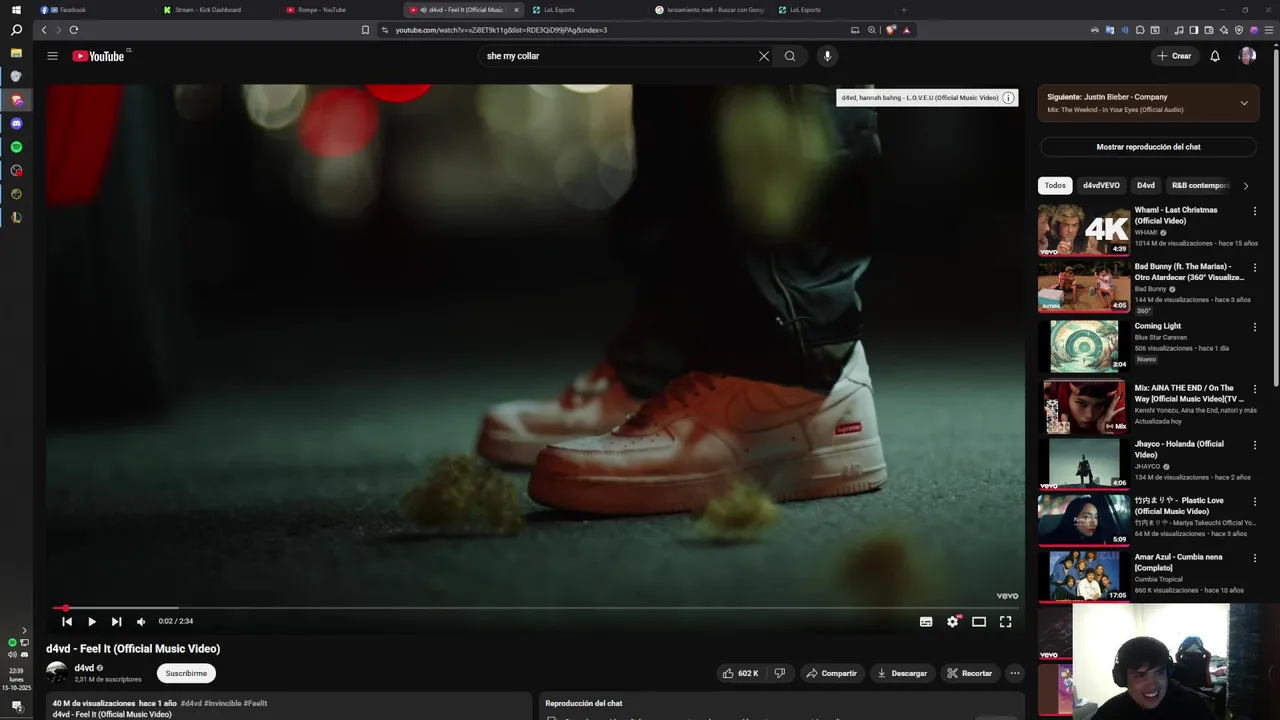Click Mostrar reproducción del chat
Image resolution: width=1280 pixels, height=720 pixels.
point(1148,147)
